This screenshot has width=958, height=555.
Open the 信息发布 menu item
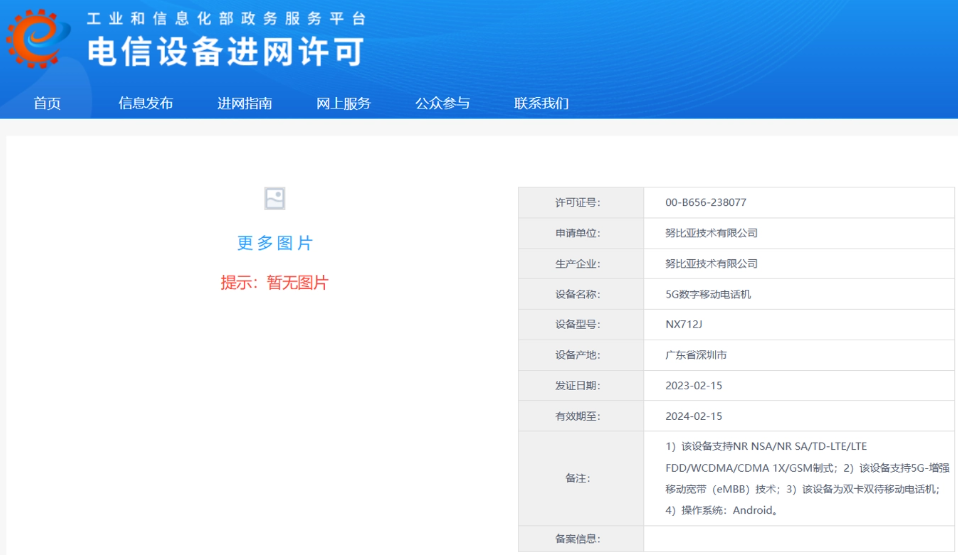(145, 103)
